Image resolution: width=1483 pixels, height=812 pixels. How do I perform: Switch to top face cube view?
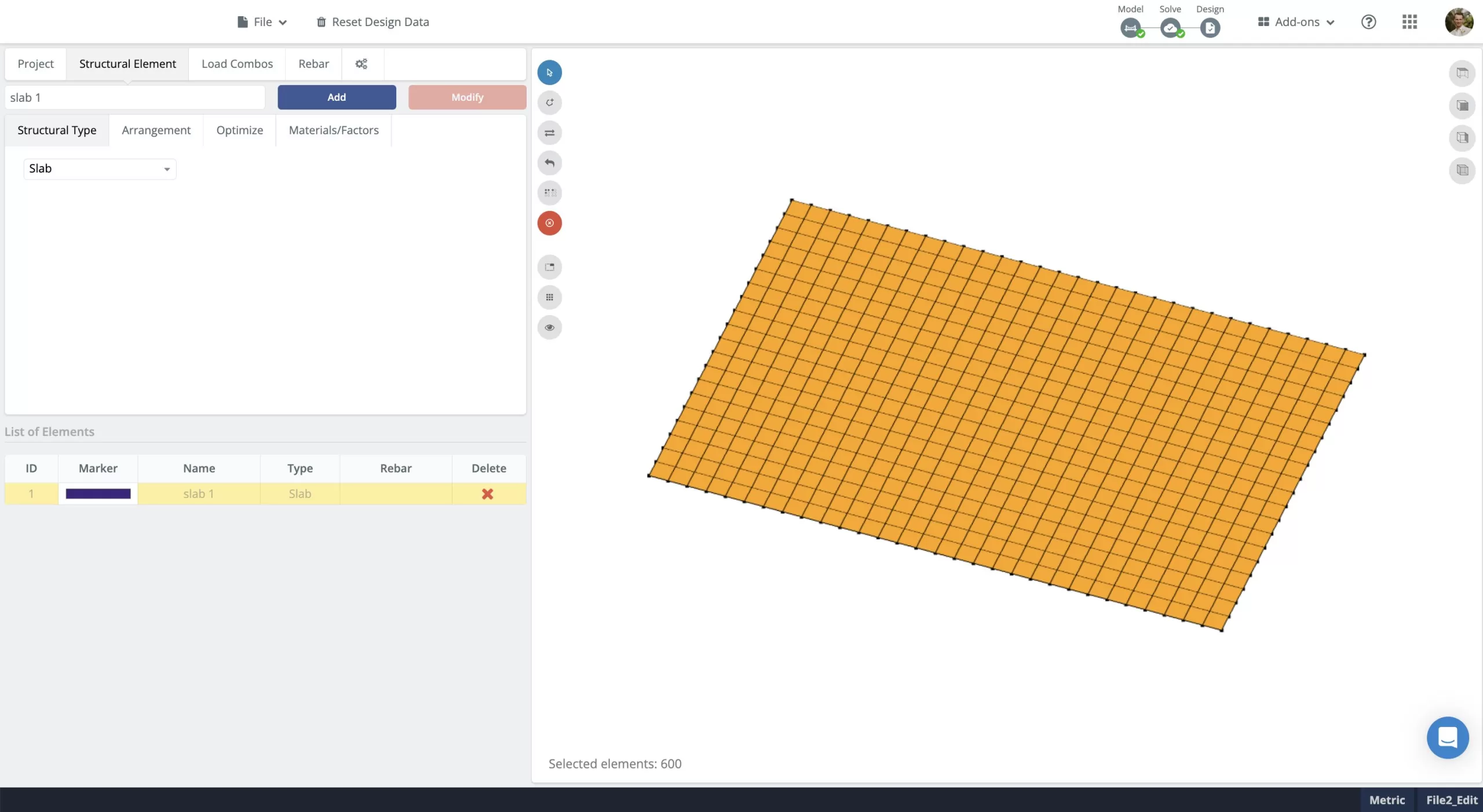[1462, 73]
